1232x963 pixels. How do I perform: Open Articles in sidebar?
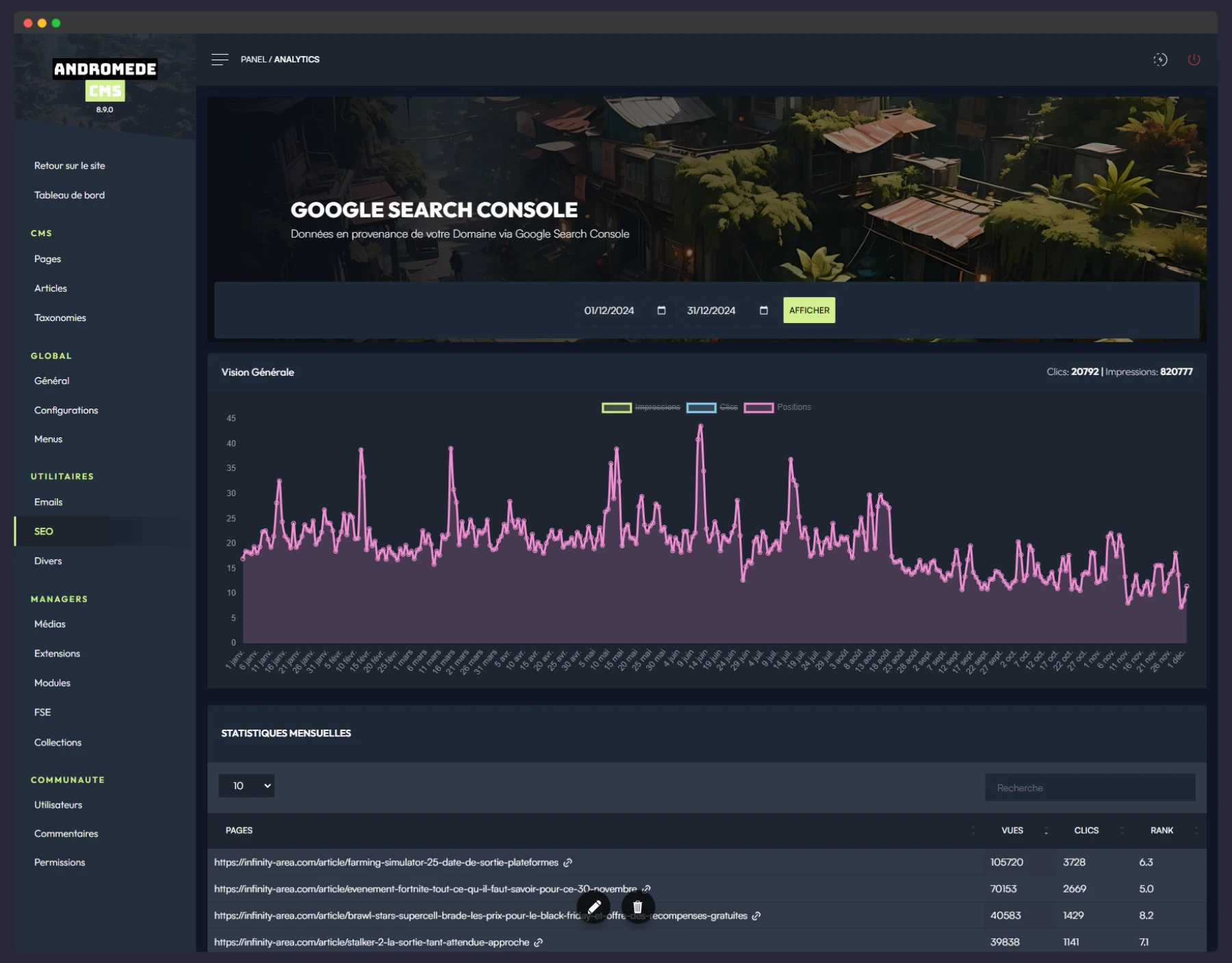tap(51, 288)
